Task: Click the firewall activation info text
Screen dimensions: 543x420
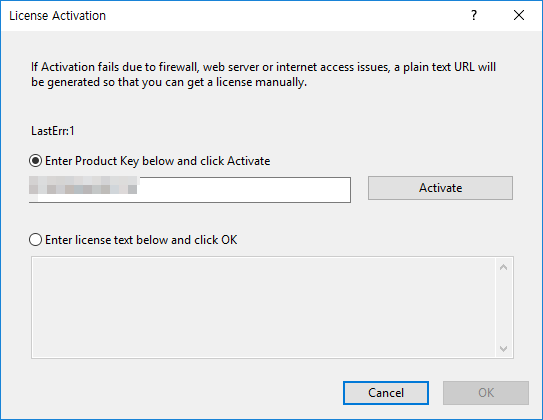Action: (263, 74)
